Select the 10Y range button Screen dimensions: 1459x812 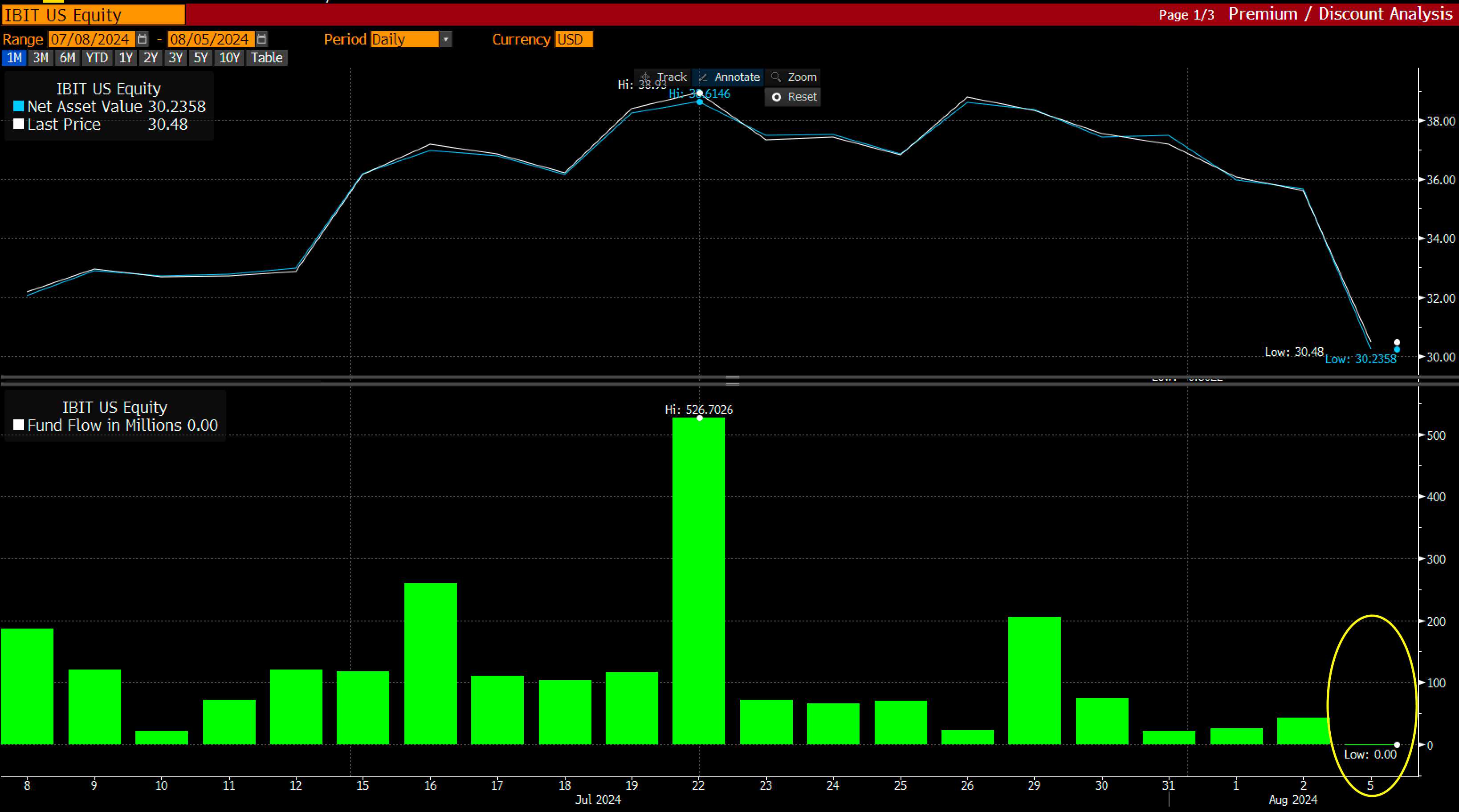tap(229, 58)
